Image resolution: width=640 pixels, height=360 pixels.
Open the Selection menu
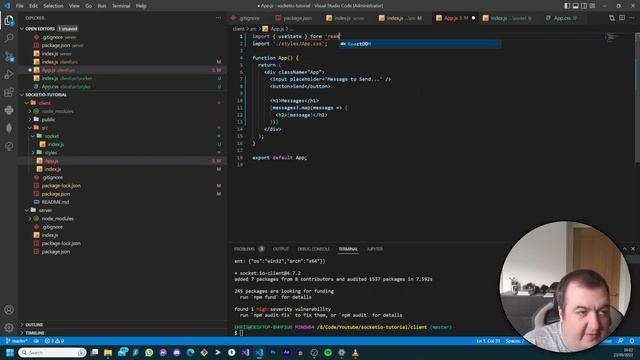pos(53,6)
